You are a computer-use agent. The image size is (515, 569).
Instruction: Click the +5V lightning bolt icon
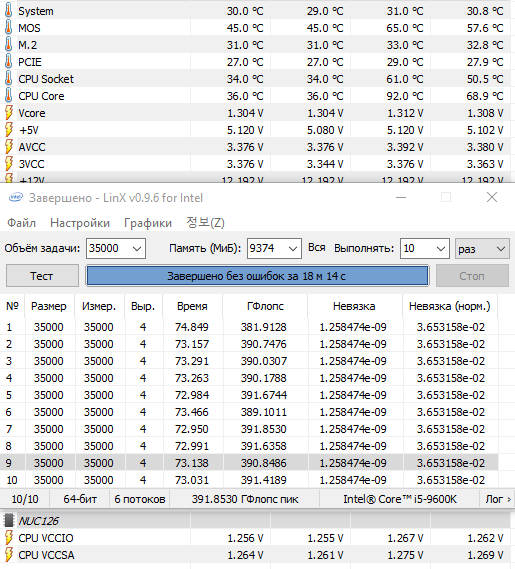pos(9,130)
